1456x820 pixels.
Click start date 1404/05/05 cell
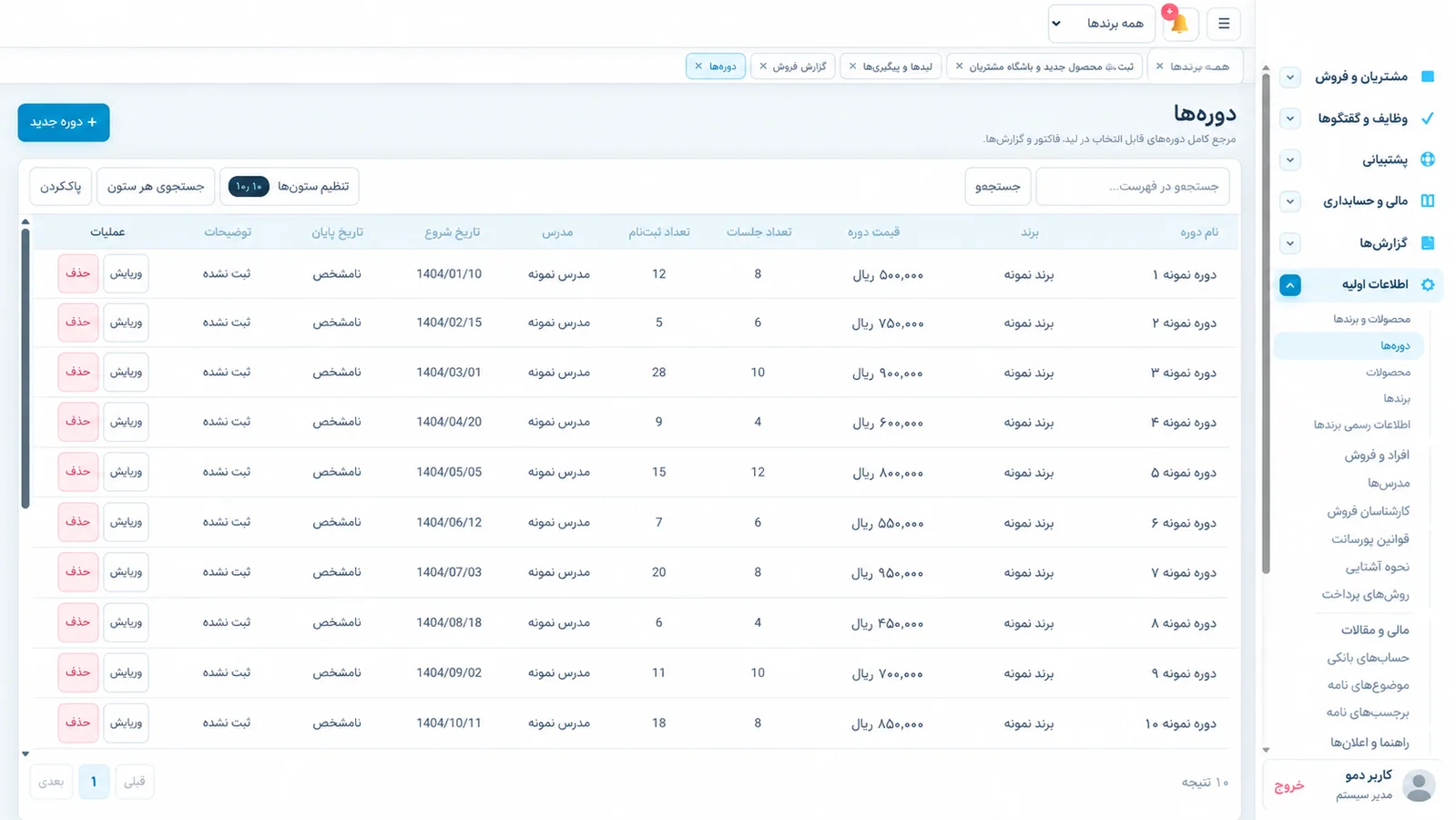pos(449,472)
